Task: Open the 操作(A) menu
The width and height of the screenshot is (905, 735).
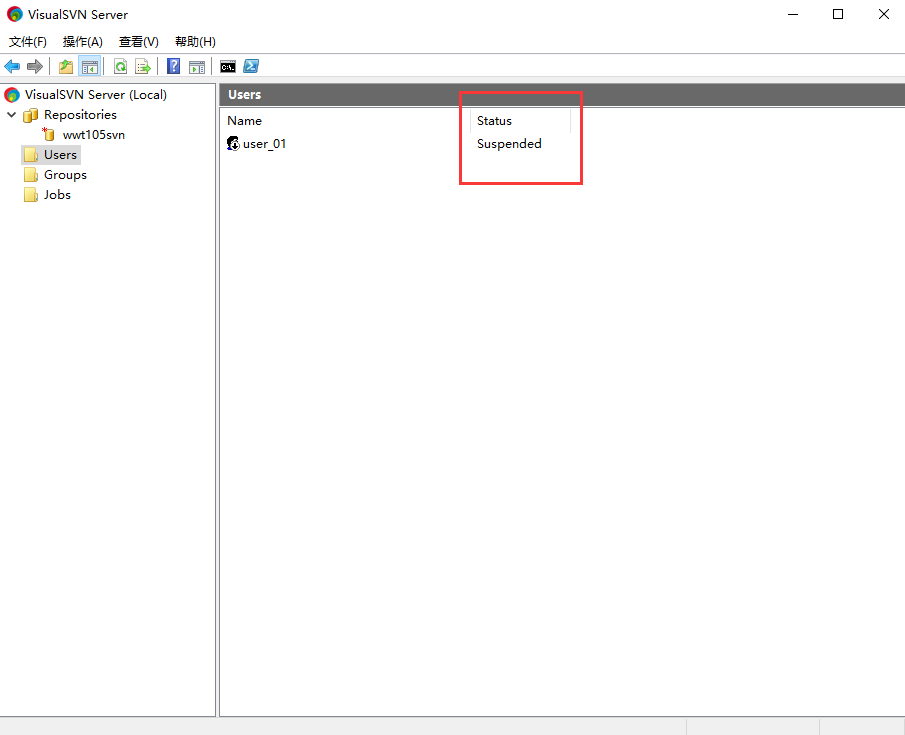Action: coord(83,42)
